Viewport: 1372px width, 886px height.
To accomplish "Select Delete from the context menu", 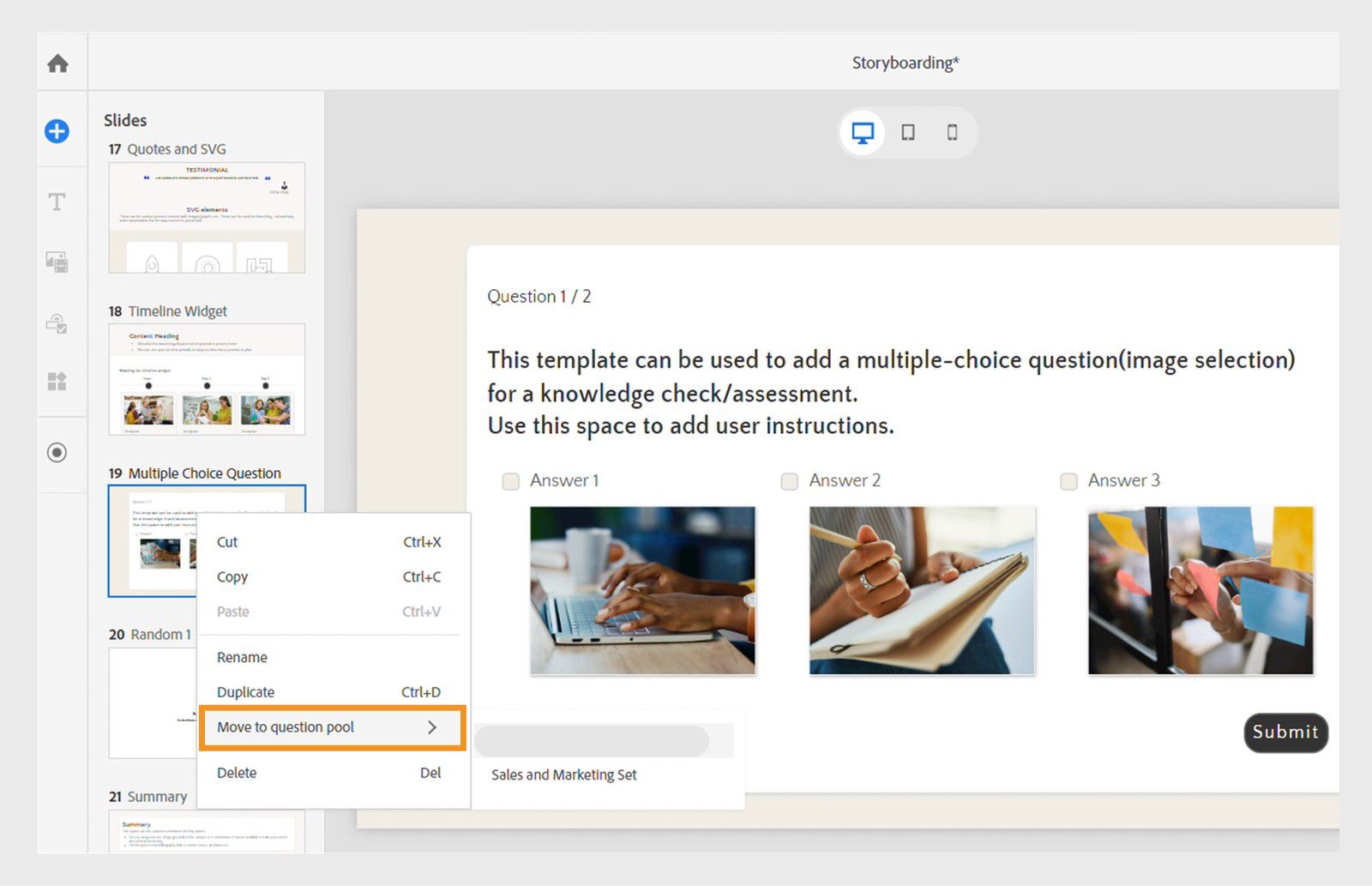I will 236,772.
